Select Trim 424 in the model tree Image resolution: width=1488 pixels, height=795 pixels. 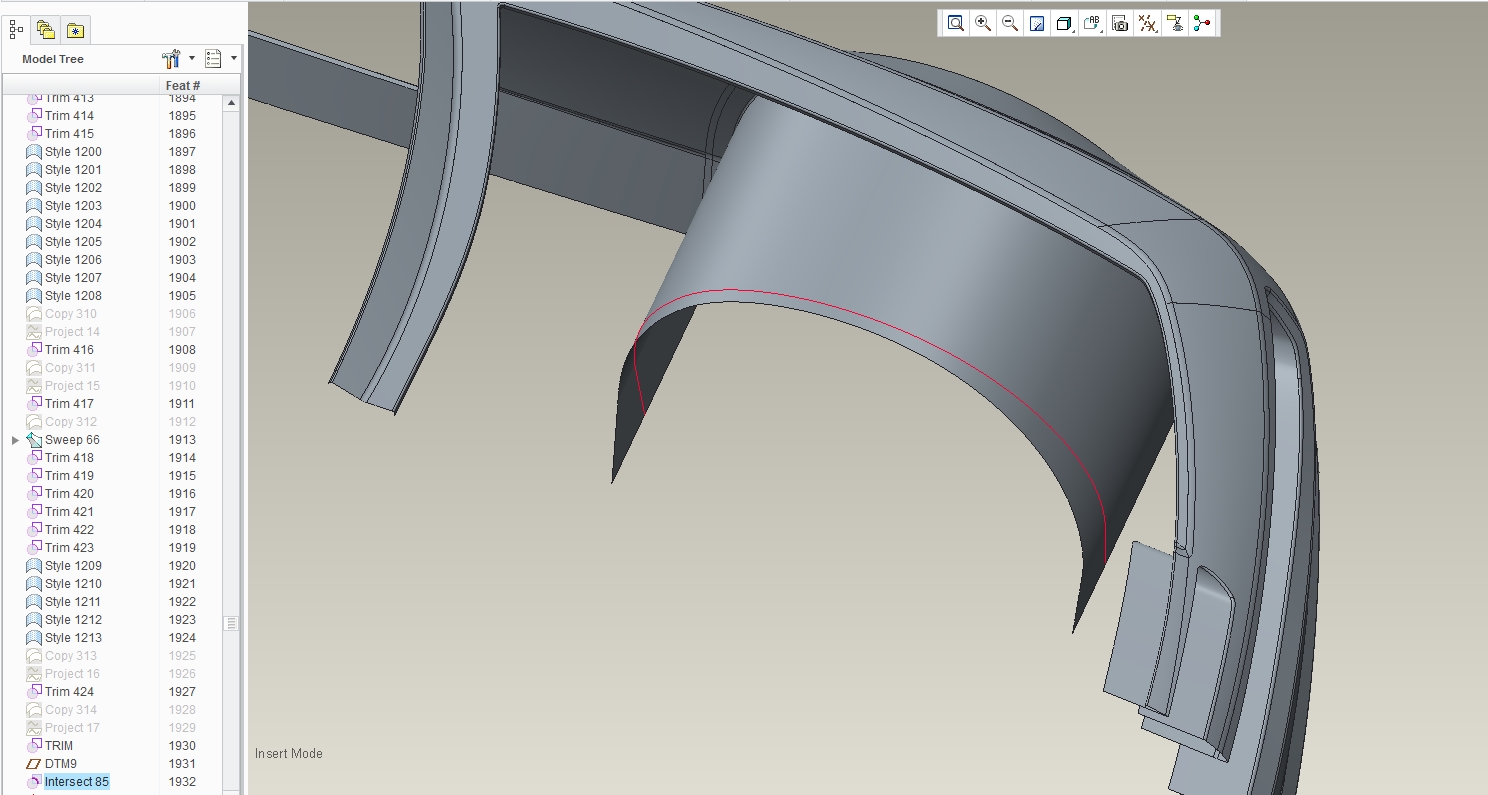tap(69, 692)
